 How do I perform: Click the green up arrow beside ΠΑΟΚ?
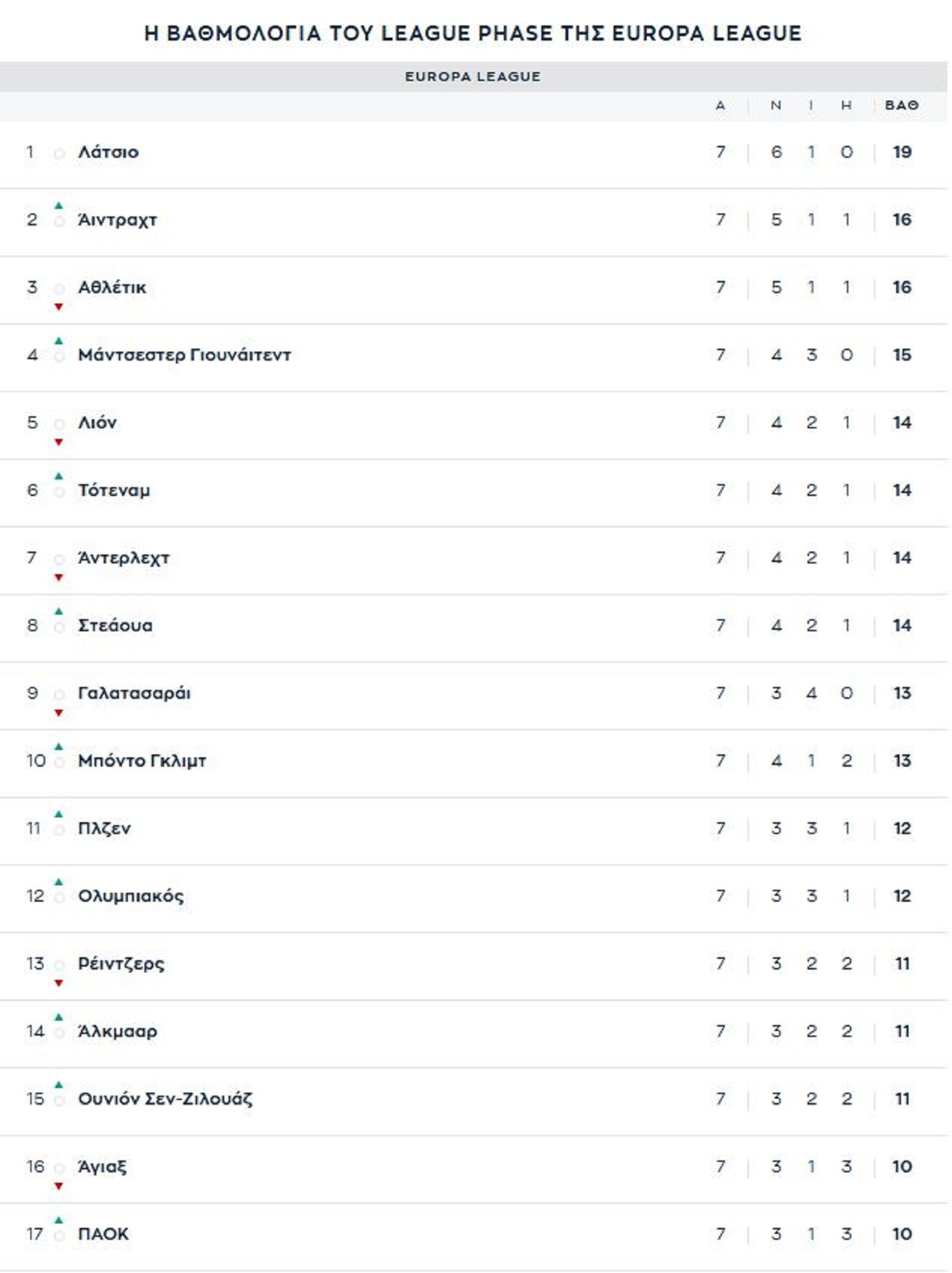58,1220
